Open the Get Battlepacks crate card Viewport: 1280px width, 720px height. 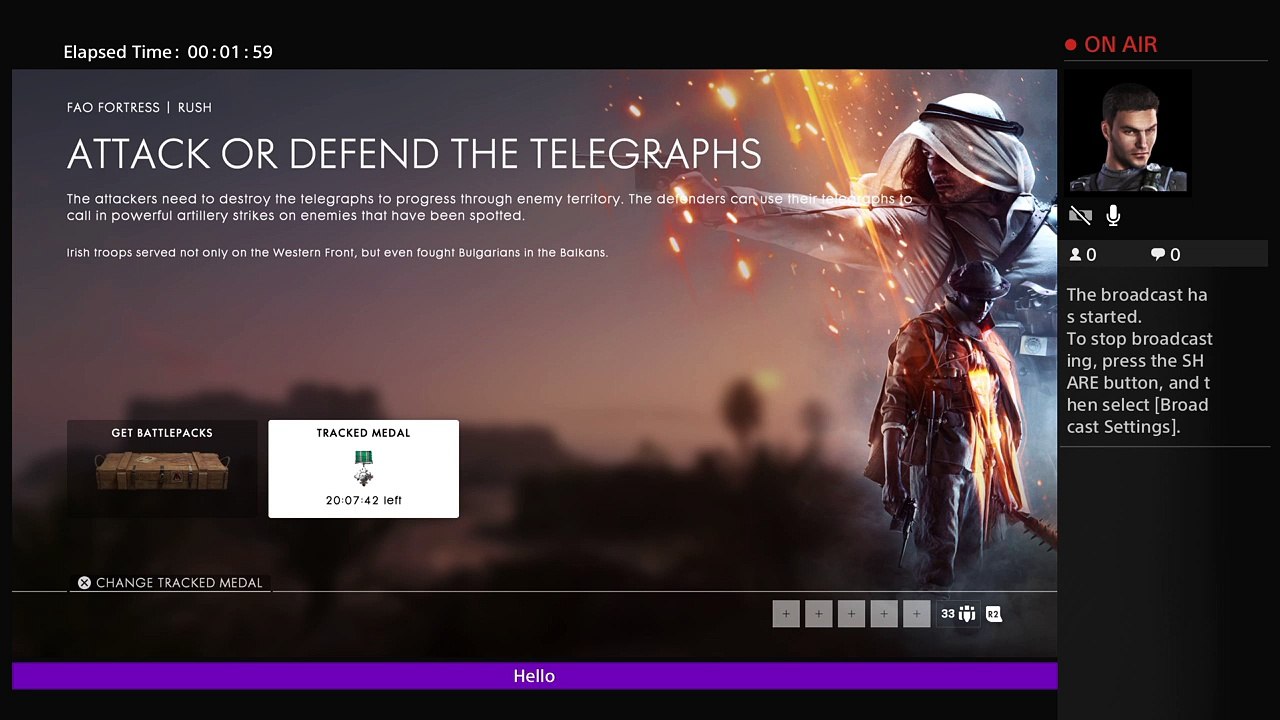(162, 469)
